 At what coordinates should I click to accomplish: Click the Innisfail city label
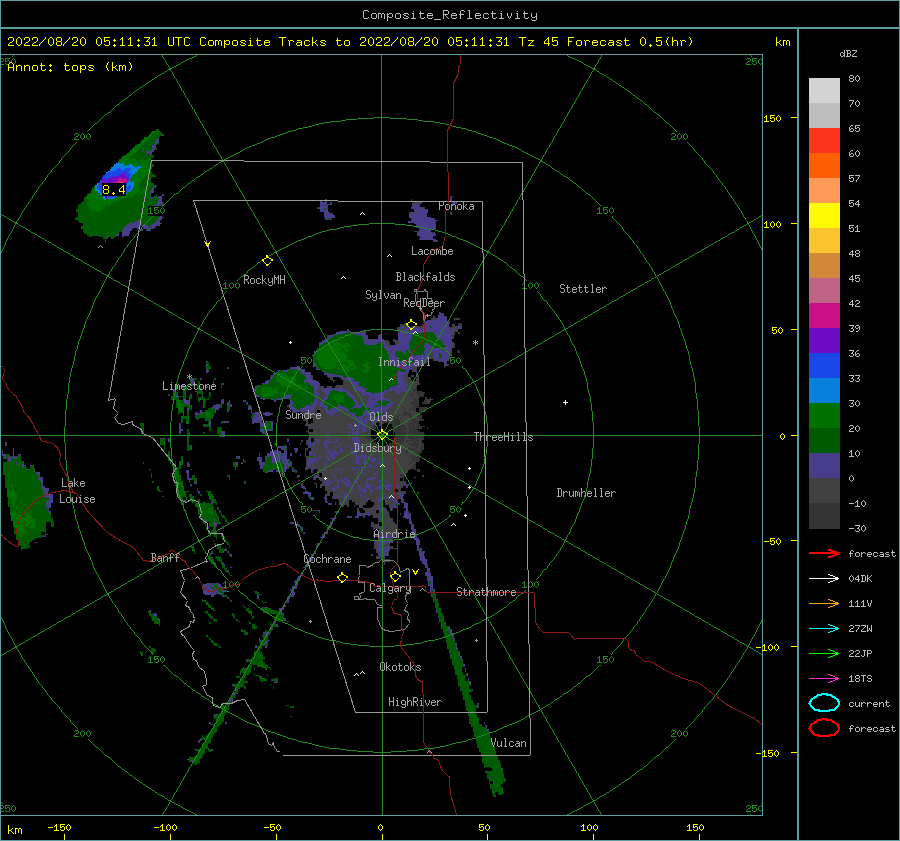pyautogui.click(x=404, y=362)
